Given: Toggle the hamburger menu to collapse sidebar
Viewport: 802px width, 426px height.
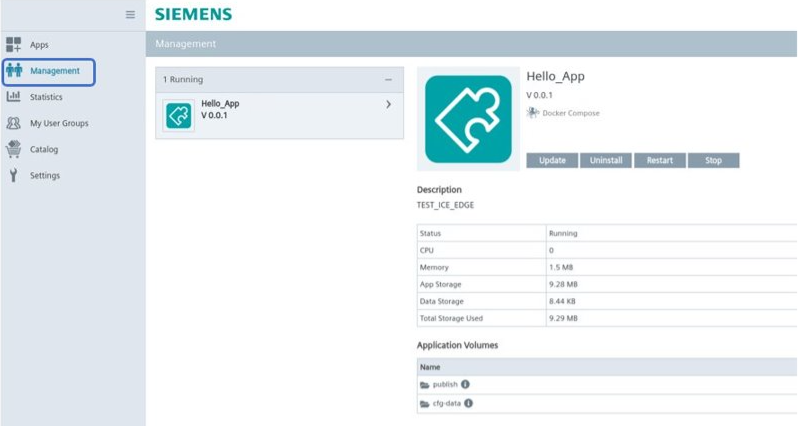Looking at the screenshot, I should tap(130, 15).
